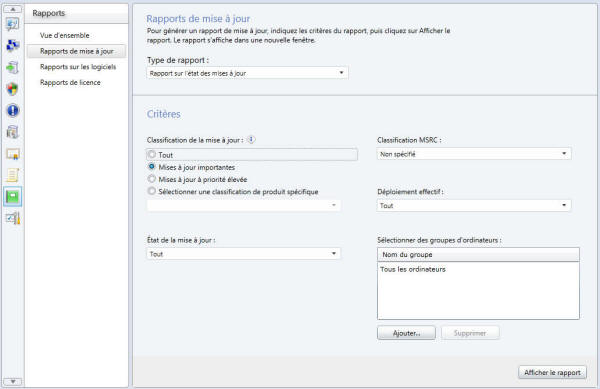The image size is (600, 389).
Task: Click the info icon beside Classification de la mise à jour
Action: click(x=251, y=140)
